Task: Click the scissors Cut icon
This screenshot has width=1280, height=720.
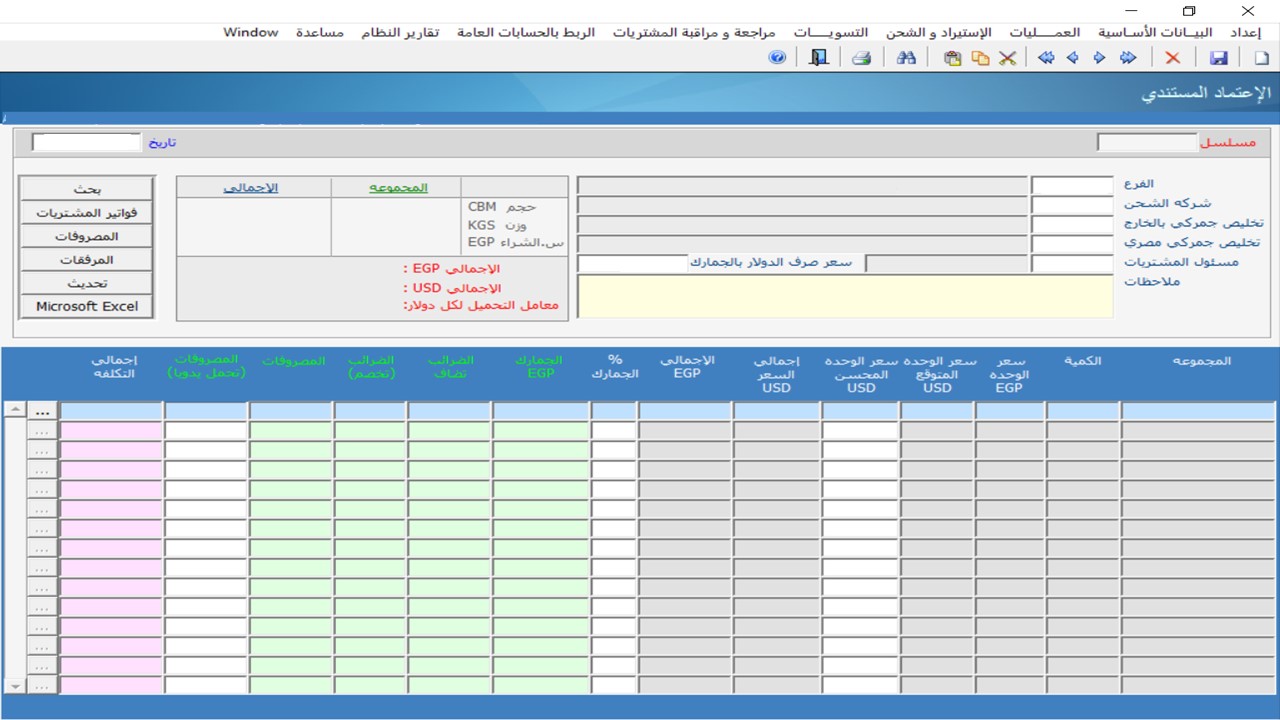Action: 1007,58
